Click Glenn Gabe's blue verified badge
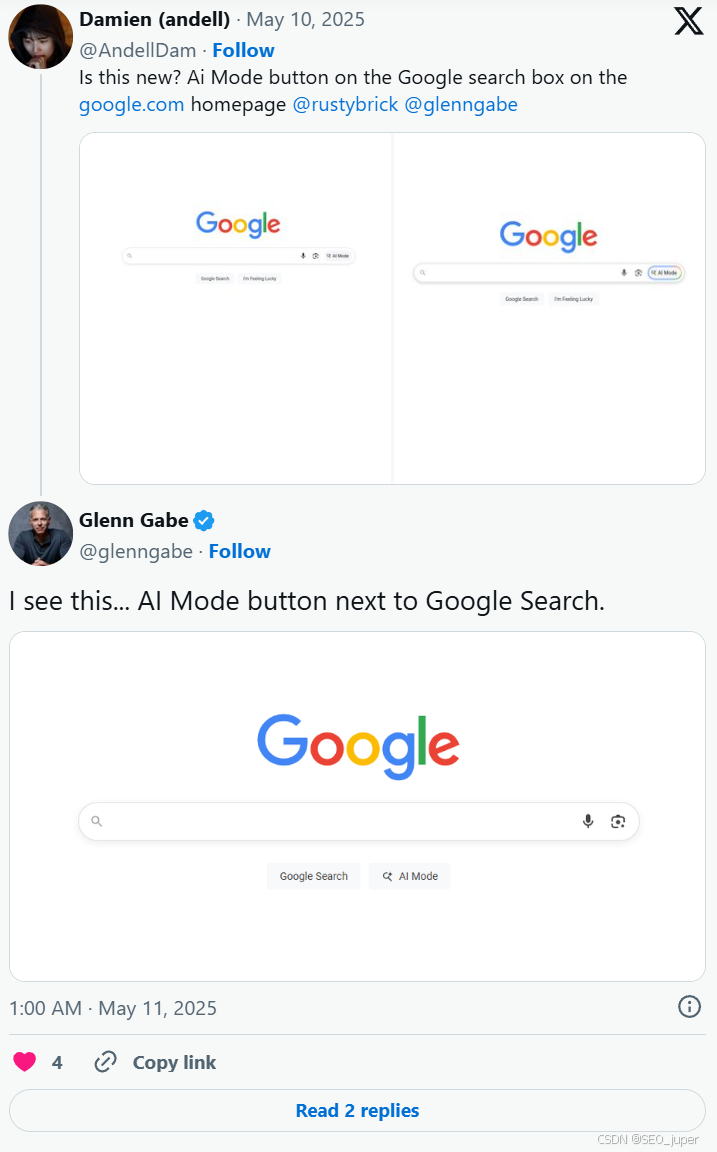Image resolution: width=717 pixels, height=1152 pixels. [202, 520]
